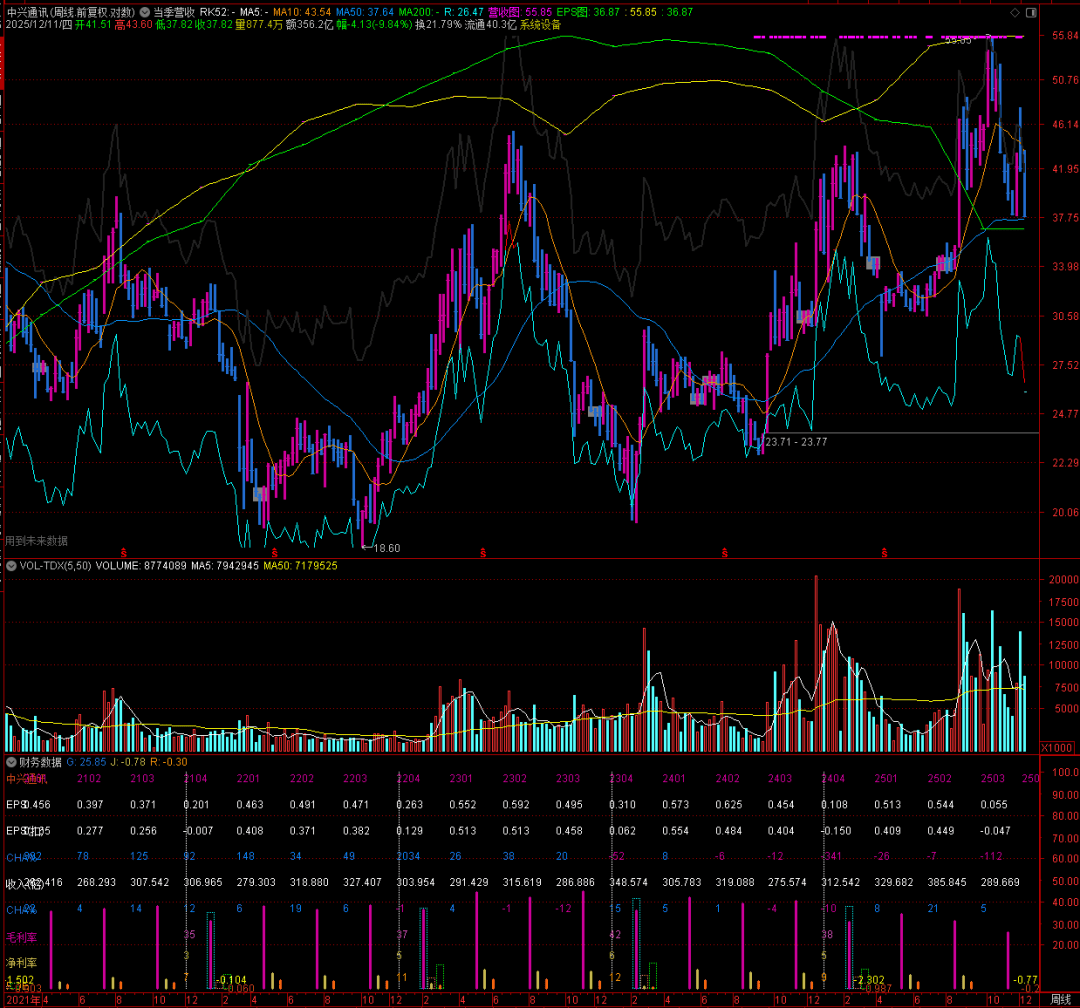Click the 18.60 low price marker
1080x1008 pixels.
pyautogui.click(x=385, y=548)
